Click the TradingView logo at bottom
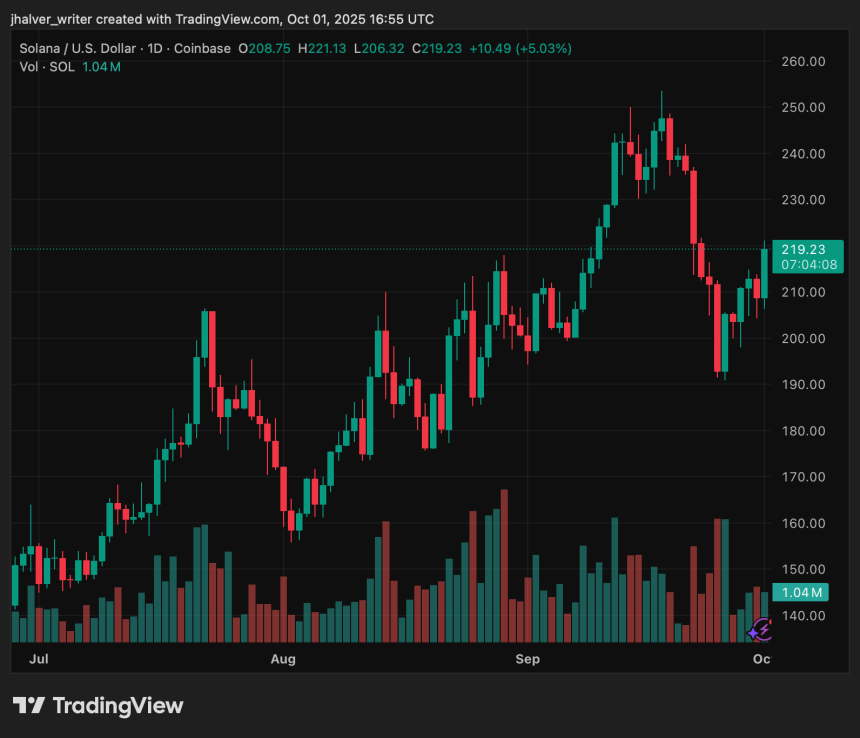Image resolution: width=860 pixels, height=738 pixels. (x=98, y=705)
